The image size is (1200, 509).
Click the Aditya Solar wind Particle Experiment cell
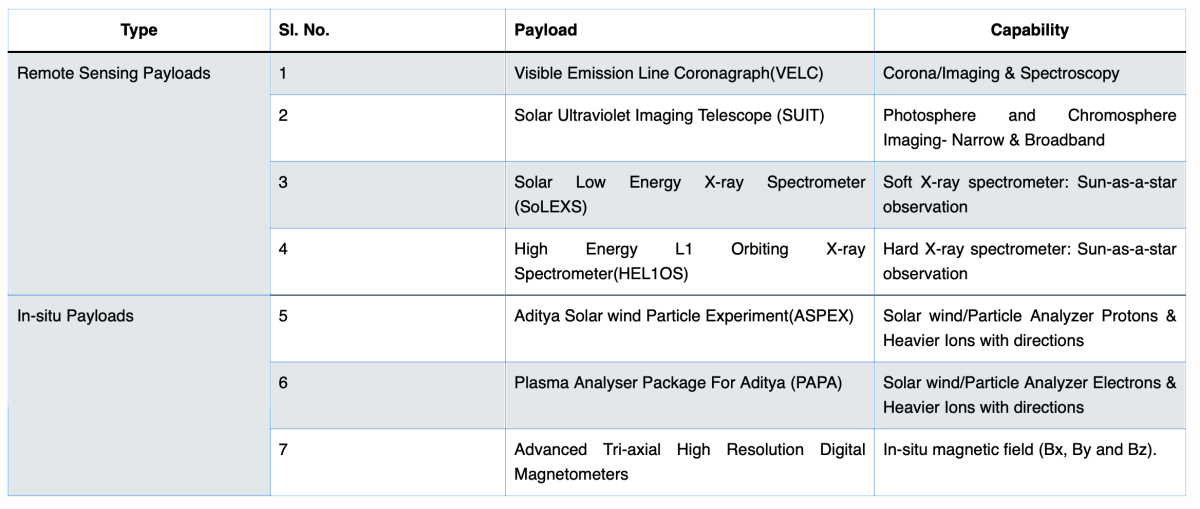[x=683, y=316]
